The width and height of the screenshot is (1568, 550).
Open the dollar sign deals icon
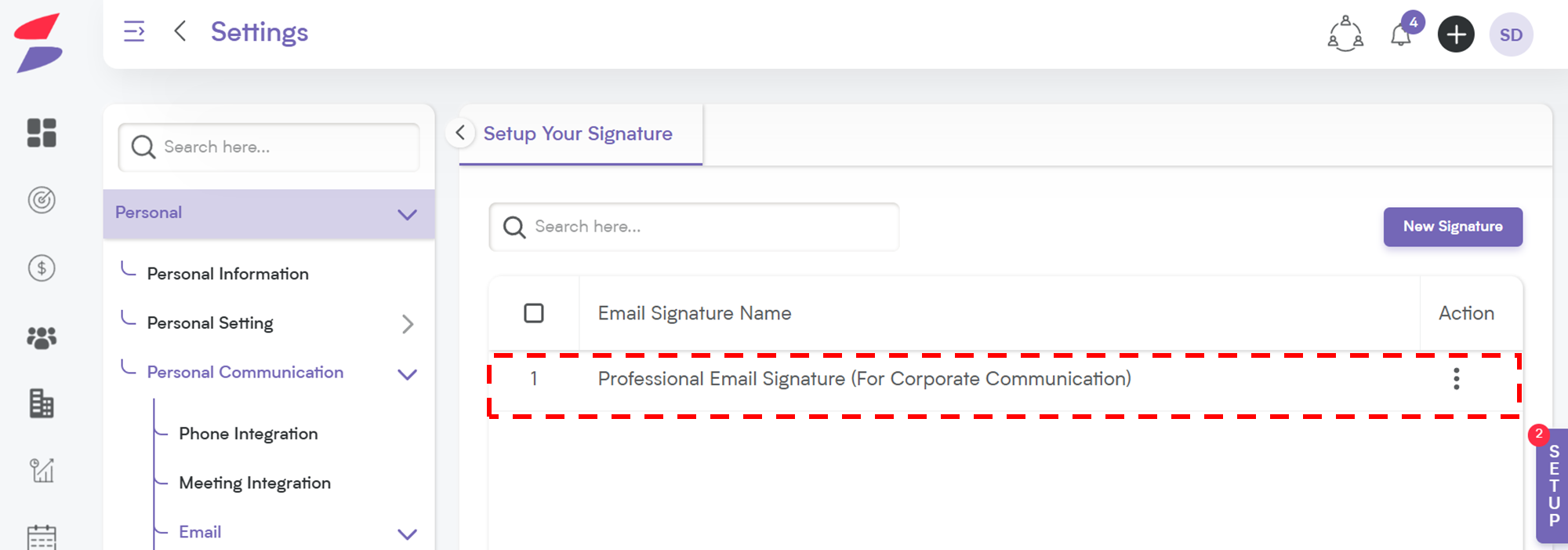point(42,268)
